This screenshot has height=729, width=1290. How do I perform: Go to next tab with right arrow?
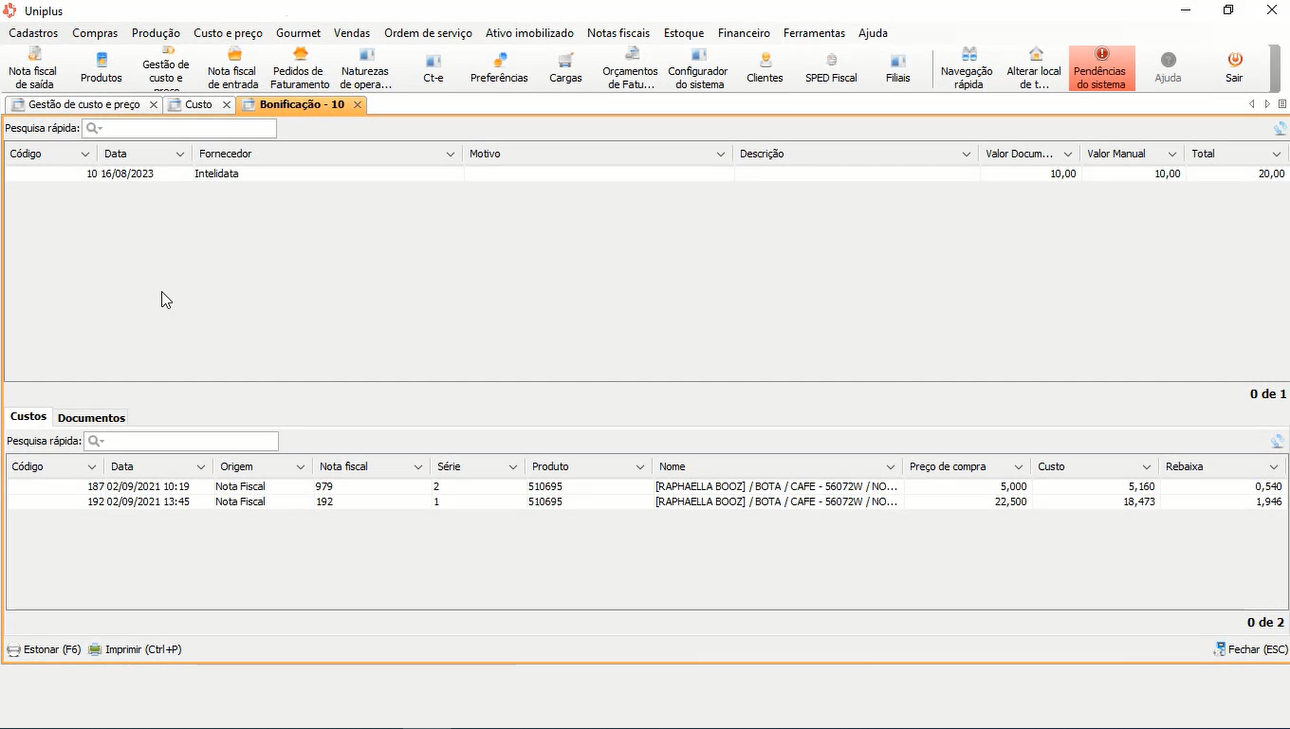point(1267,104)
